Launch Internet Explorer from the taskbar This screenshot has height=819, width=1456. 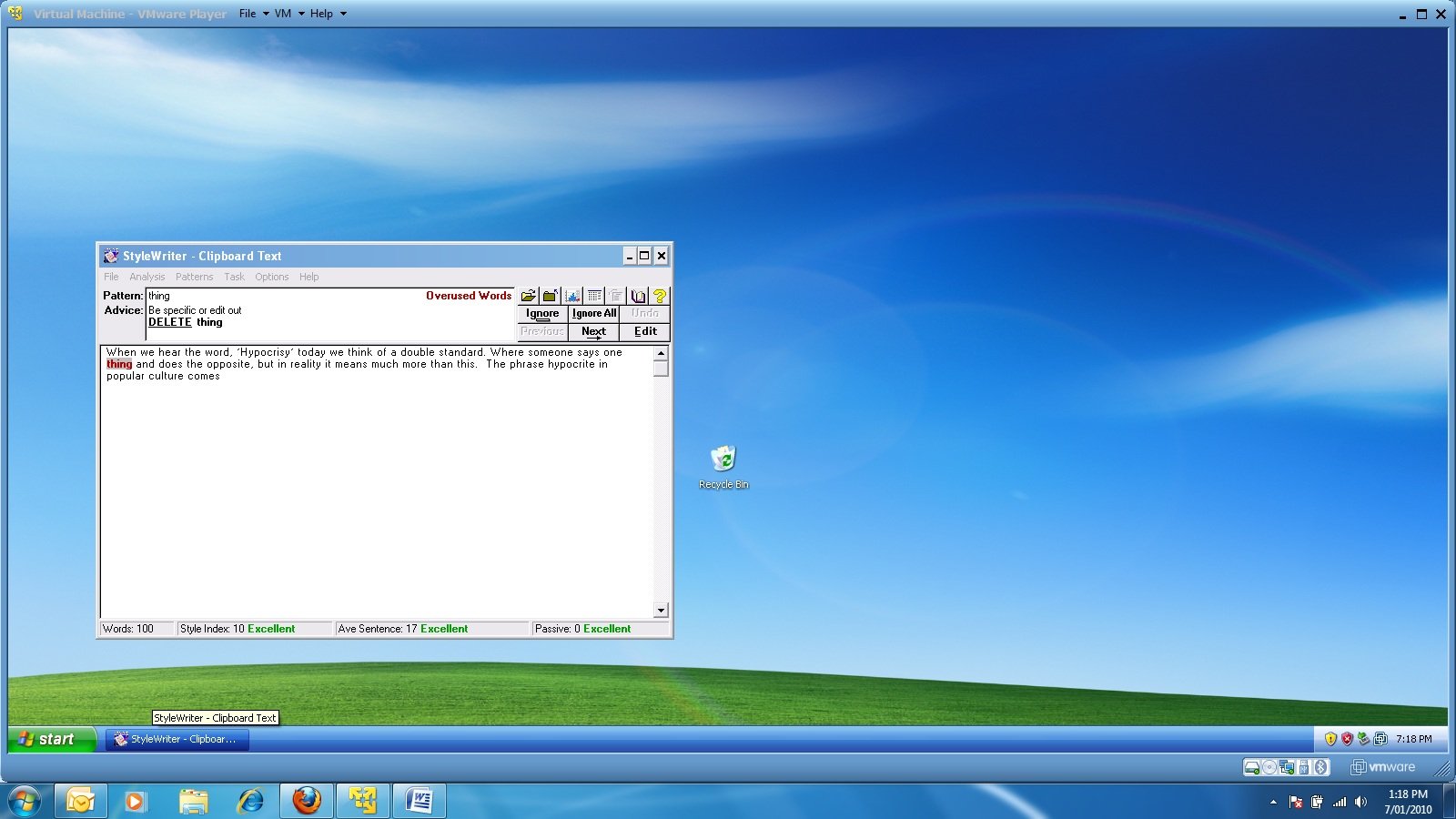(x=249, y=802)
